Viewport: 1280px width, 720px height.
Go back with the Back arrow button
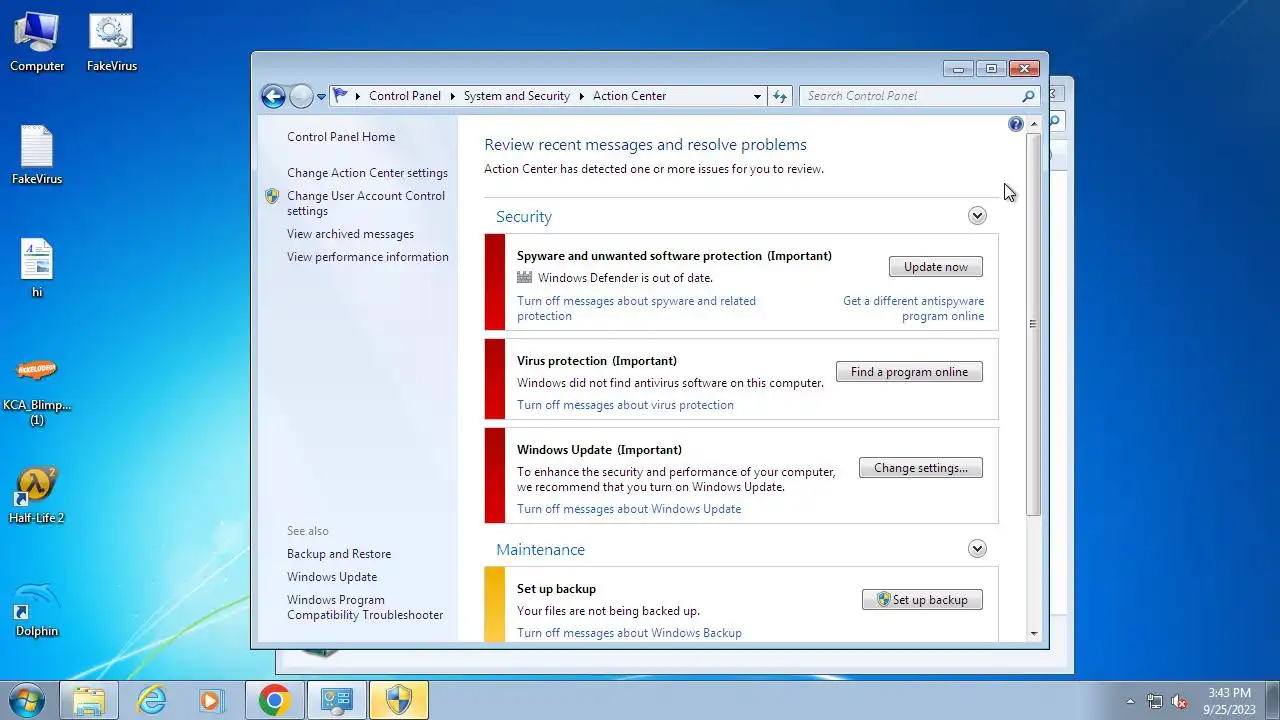click(x=273, y=96)
